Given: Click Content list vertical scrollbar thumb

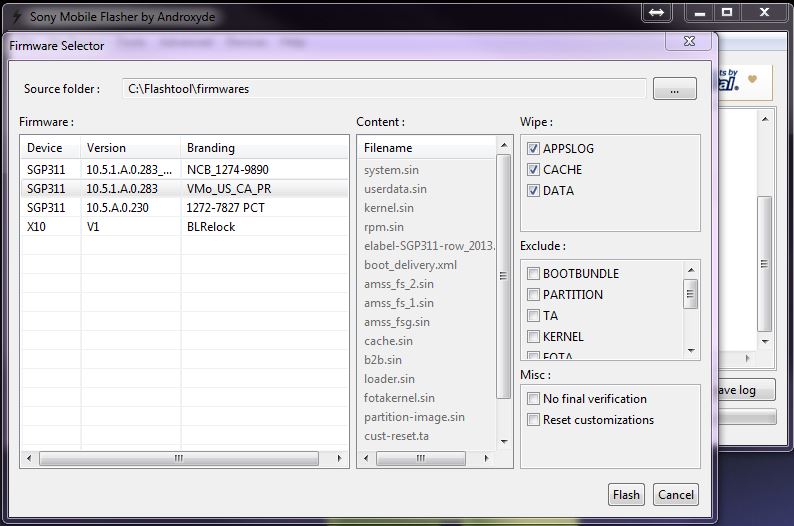Looking at the screenshot, I should (504, 276).
